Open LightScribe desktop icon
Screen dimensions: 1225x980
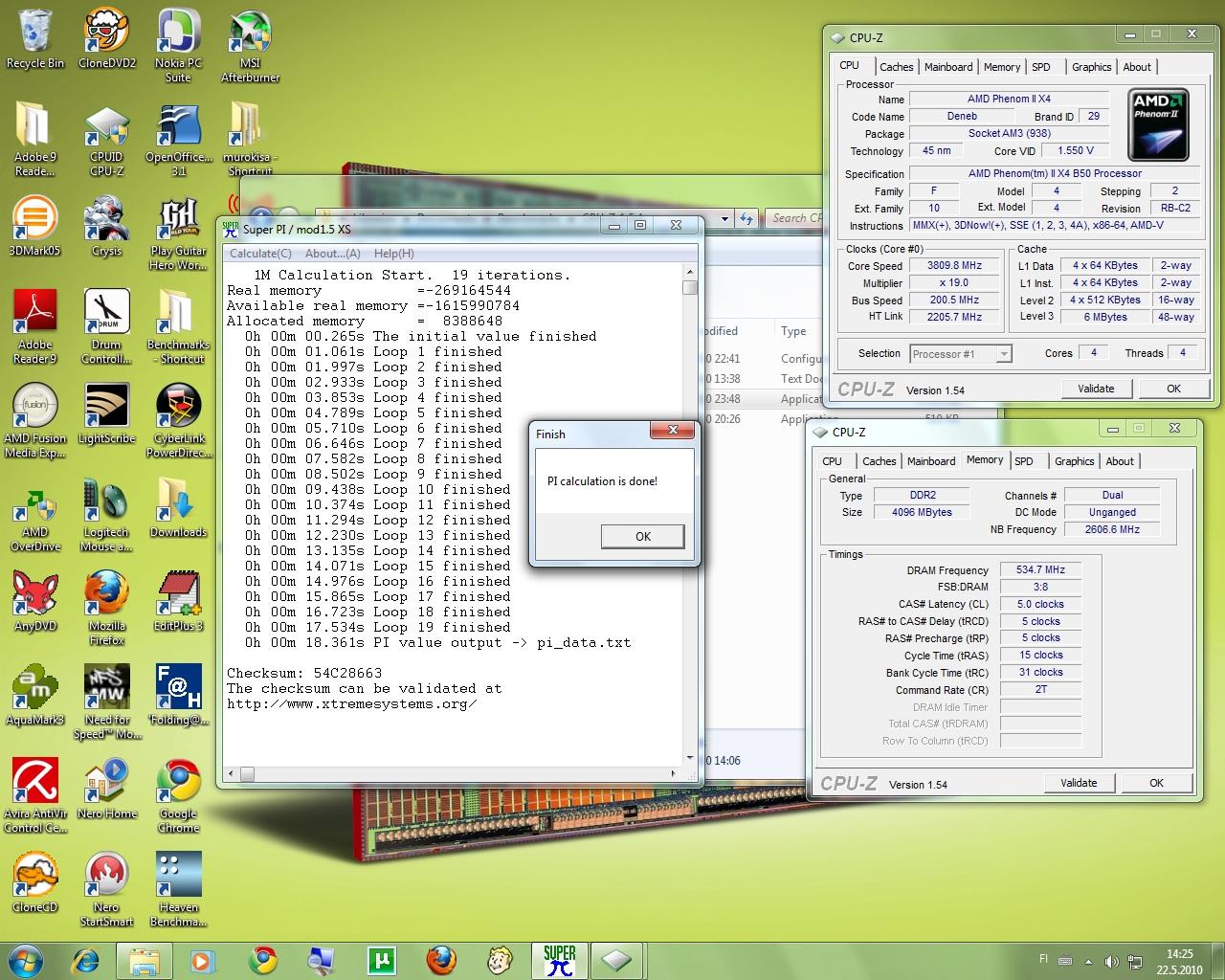click(x=106, y=413)
